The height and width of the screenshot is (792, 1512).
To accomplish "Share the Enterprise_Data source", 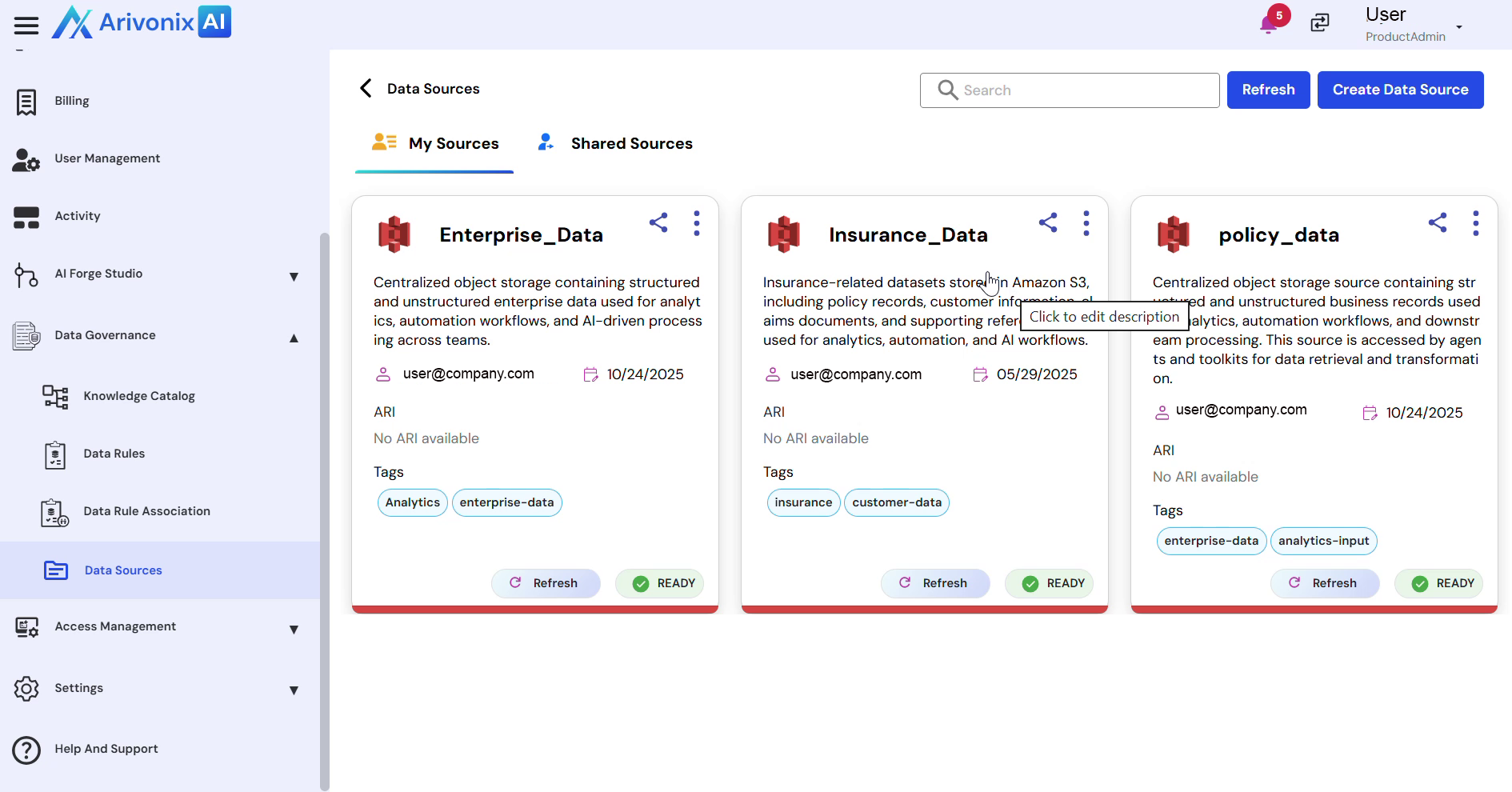I will 658,222.
